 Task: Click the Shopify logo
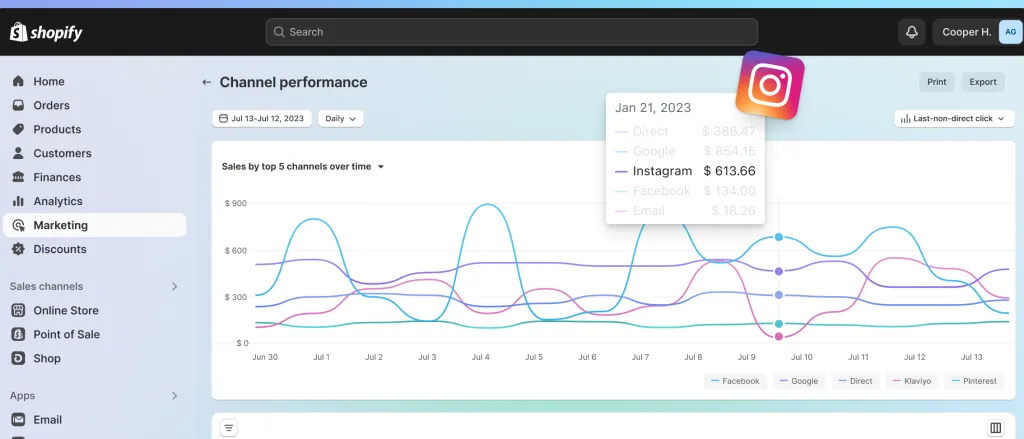point(46,31)
